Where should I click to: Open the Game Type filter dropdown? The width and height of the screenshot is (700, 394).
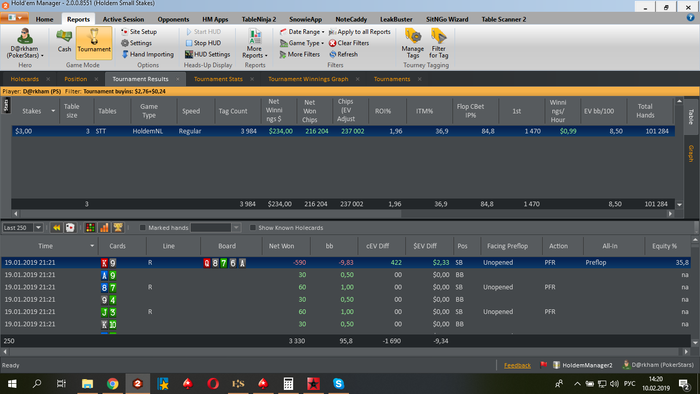coord(302,43)
